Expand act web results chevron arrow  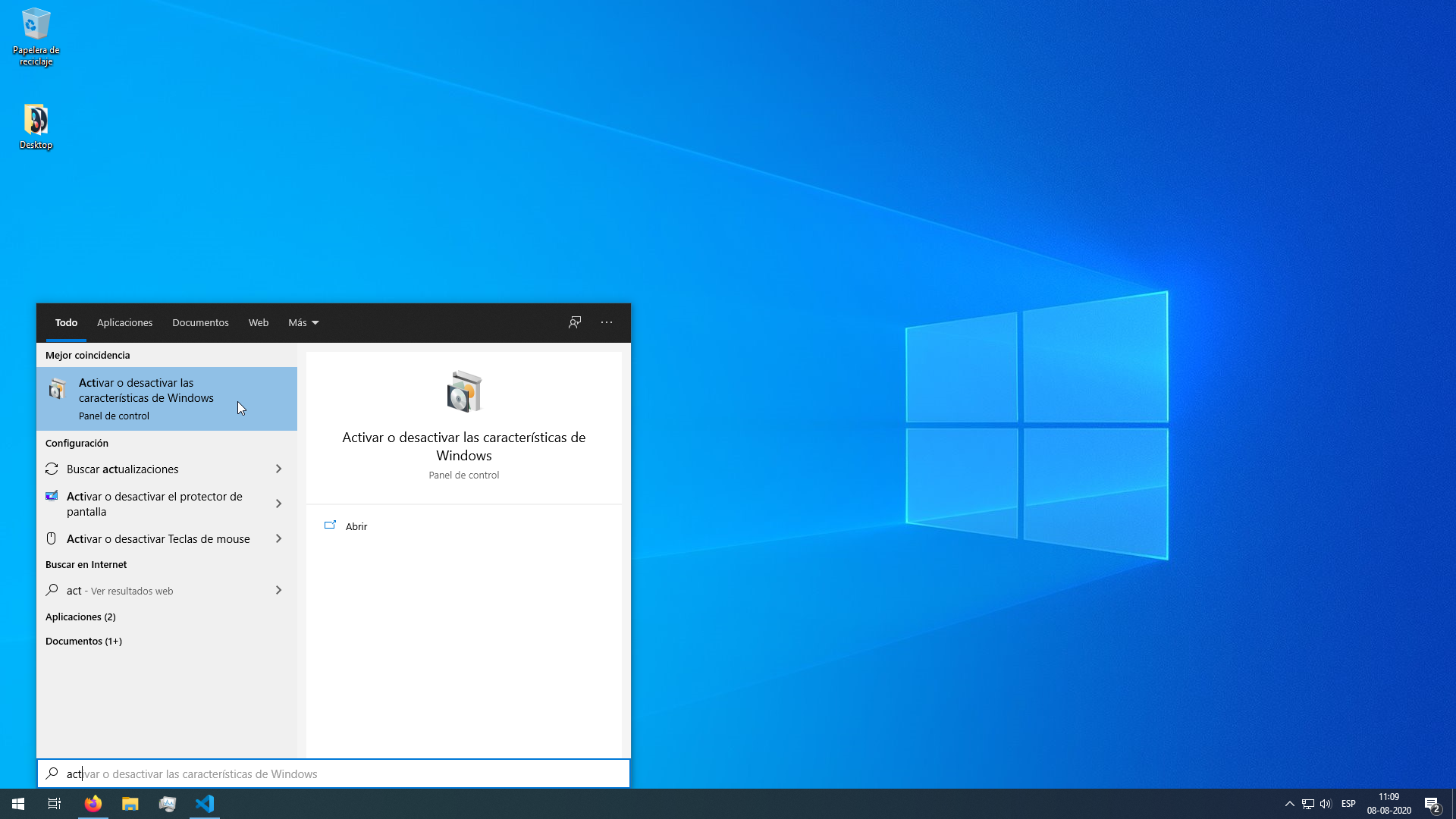click(278, 590)
